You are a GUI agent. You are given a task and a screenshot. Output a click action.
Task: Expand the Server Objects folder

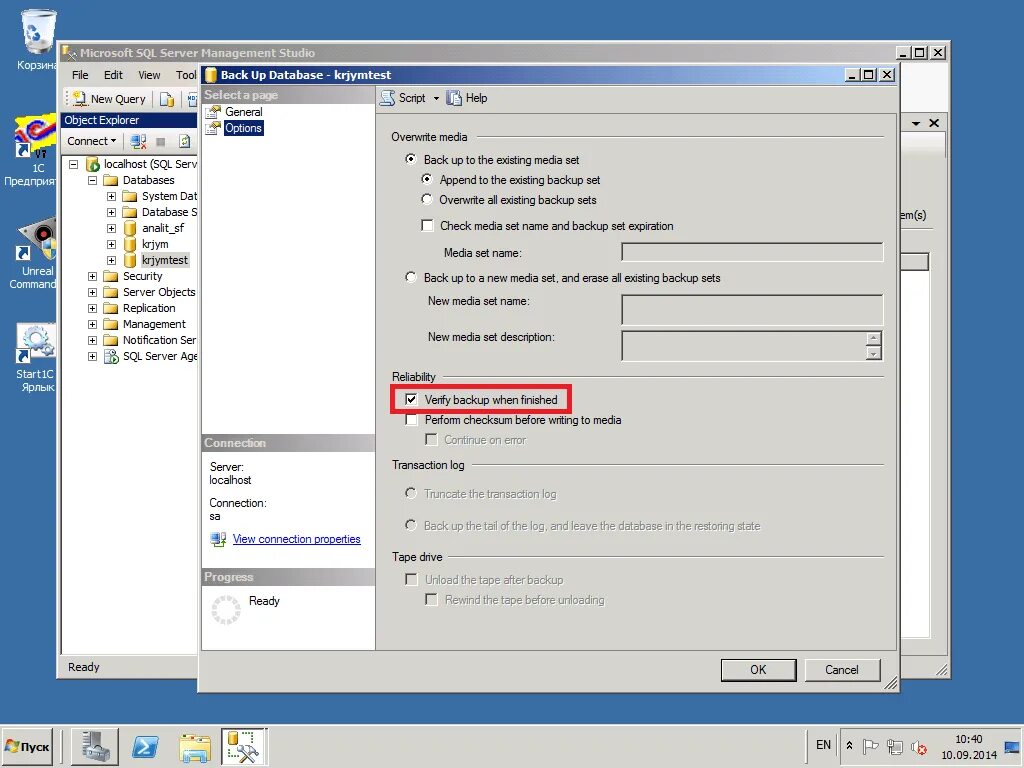click(x=92, y=293)
